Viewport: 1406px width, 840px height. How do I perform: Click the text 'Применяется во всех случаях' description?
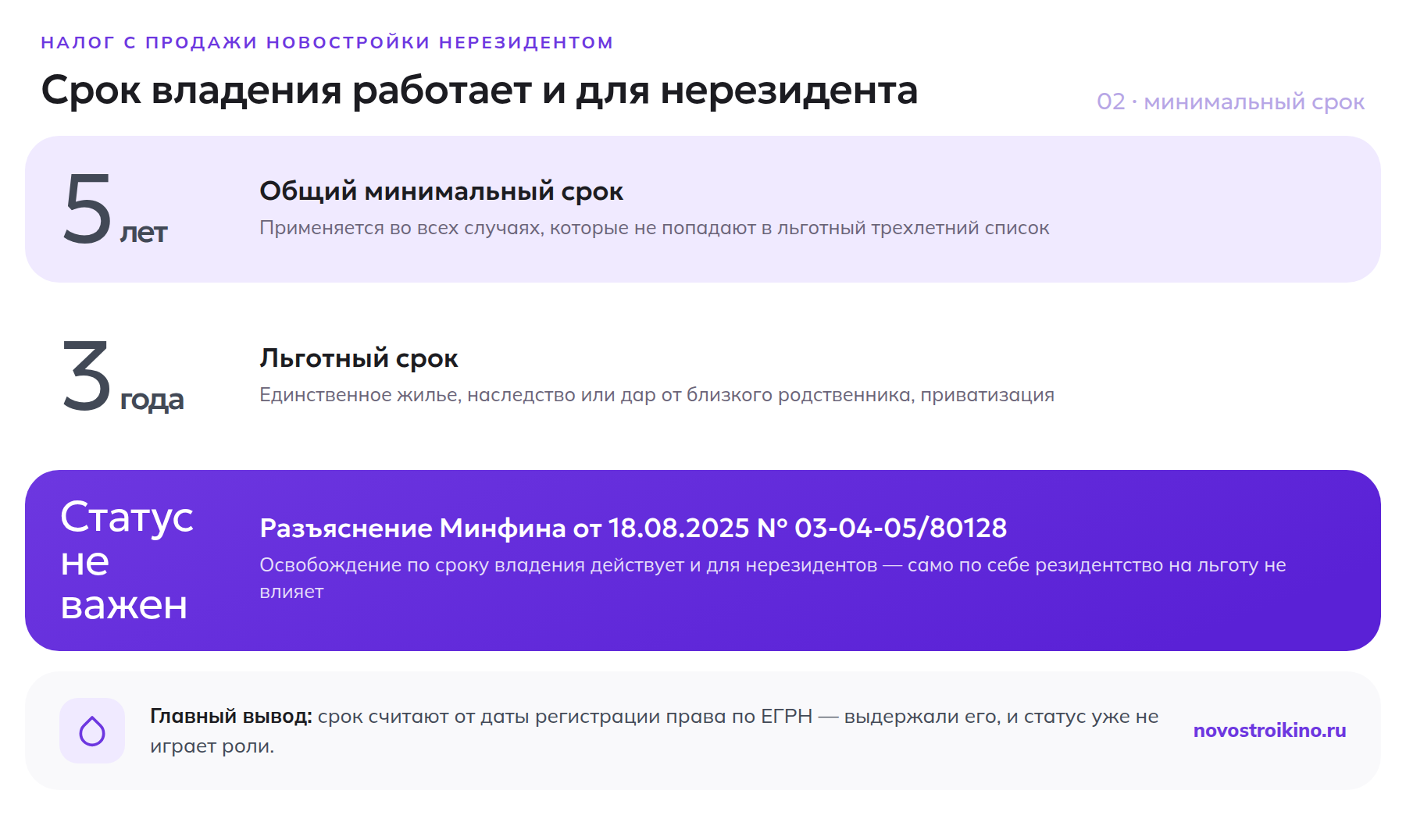[655, 228]
